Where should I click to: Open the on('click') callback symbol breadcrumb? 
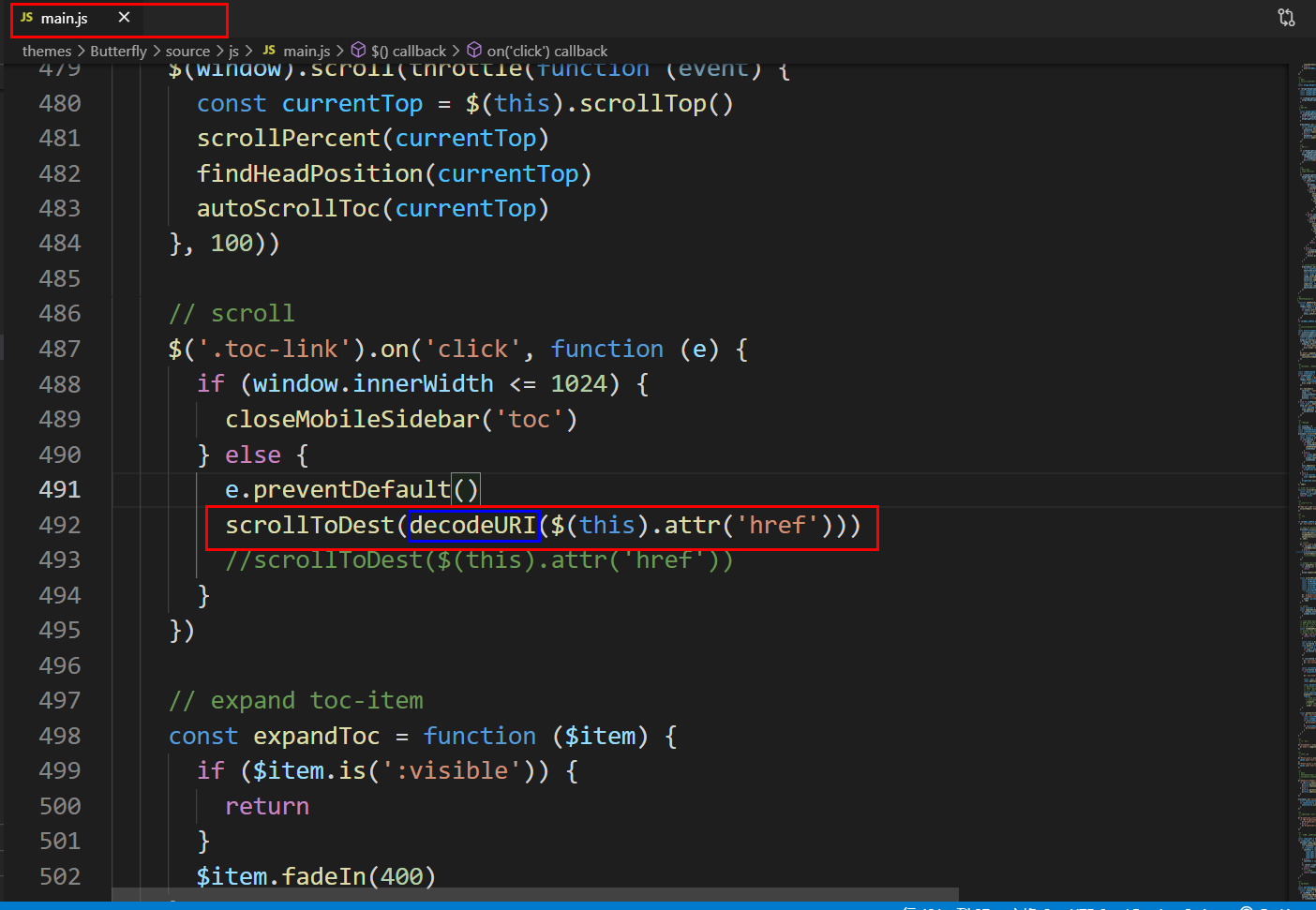(x=537, y=51)
